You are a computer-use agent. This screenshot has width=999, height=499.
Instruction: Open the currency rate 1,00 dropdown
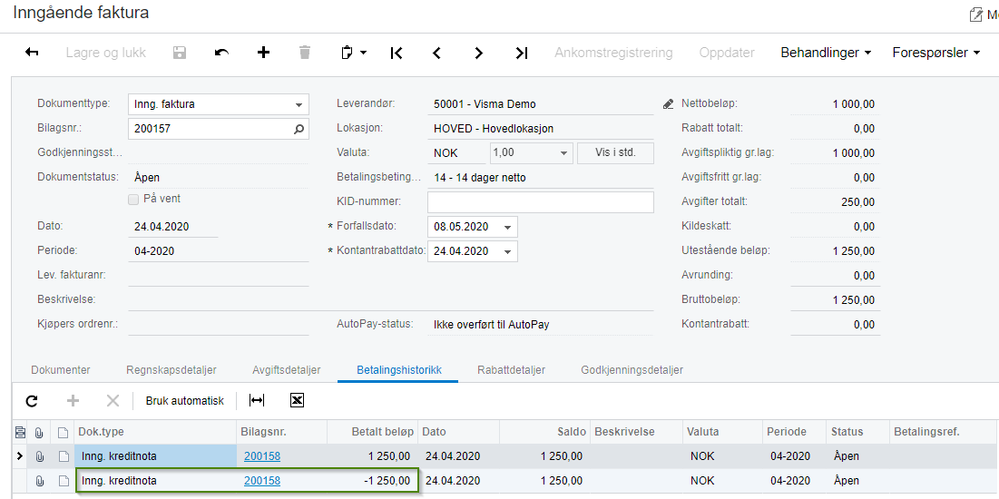(x=563, y=154)
